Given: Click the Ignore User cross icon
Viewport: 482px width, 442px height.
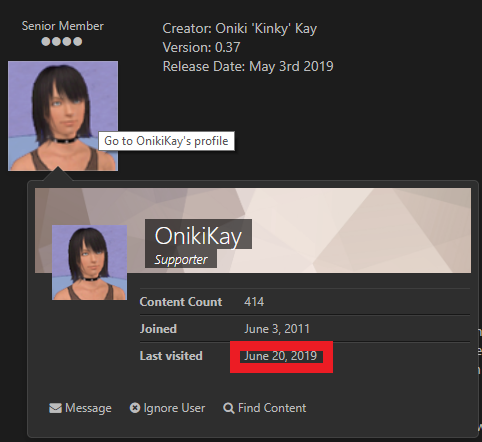Looking at the screenshot, I should pos(135,408).
